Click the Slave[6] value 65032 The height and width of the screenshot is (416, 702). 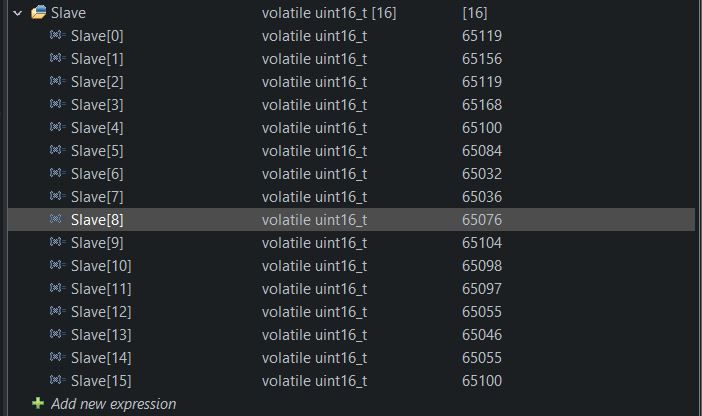click(x=482, y=173)
